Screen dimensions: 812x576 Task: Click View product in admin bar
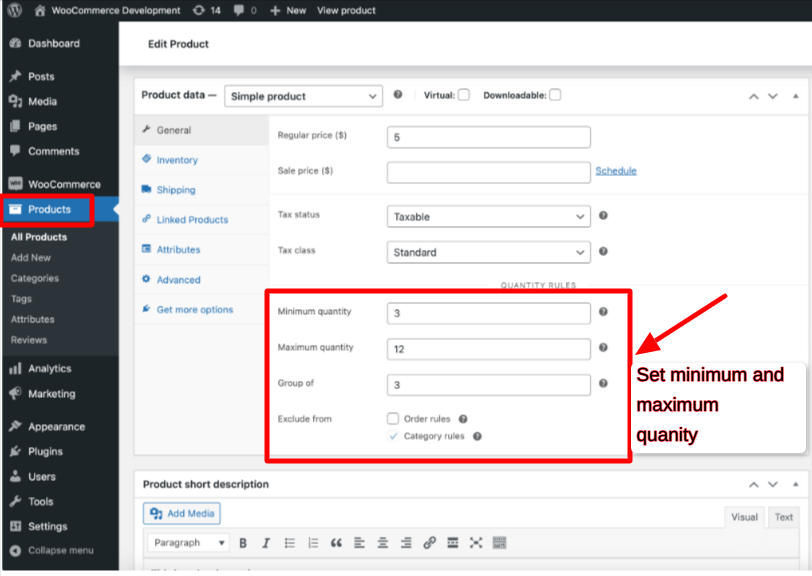tap(346, 10)
